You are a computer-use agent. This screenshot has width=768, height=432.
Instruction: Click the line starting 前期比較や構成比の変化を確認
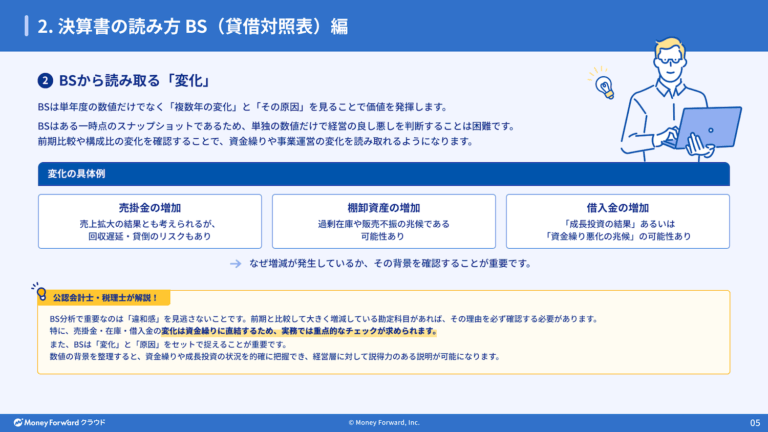click(256, 142)
